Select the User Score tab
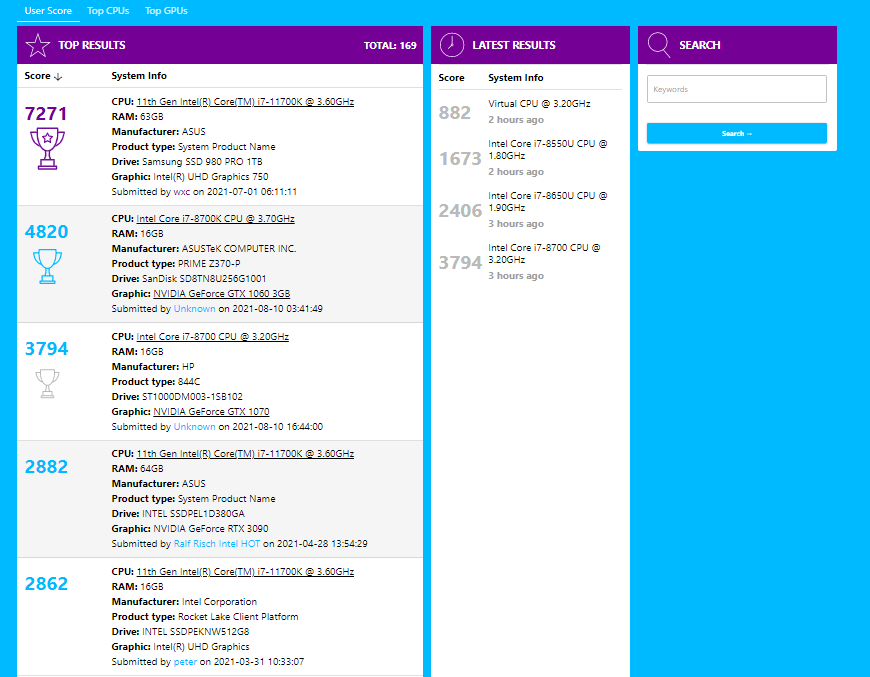Image resolution: width=870 pixels, height=677 pixels. (x=48, y=11)
